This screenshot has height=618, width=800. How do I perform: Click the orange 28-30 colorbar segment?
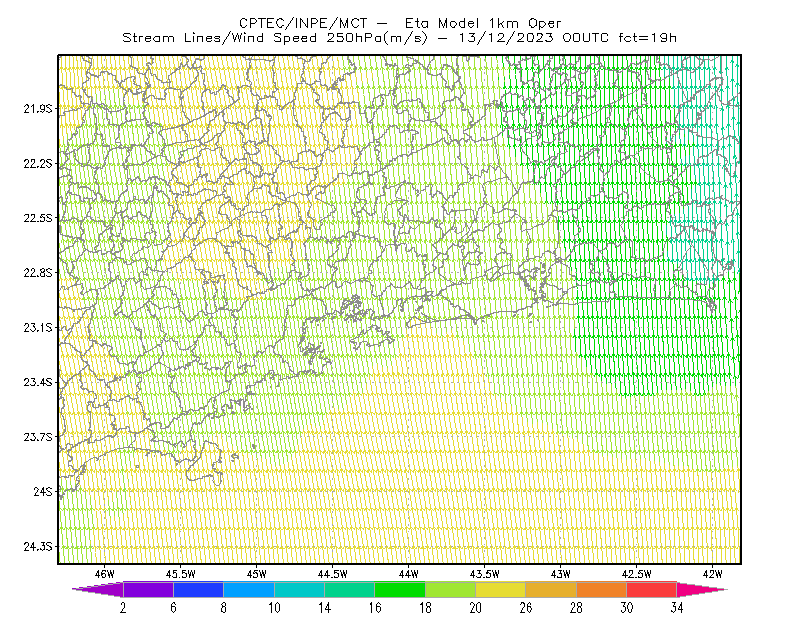602,589
